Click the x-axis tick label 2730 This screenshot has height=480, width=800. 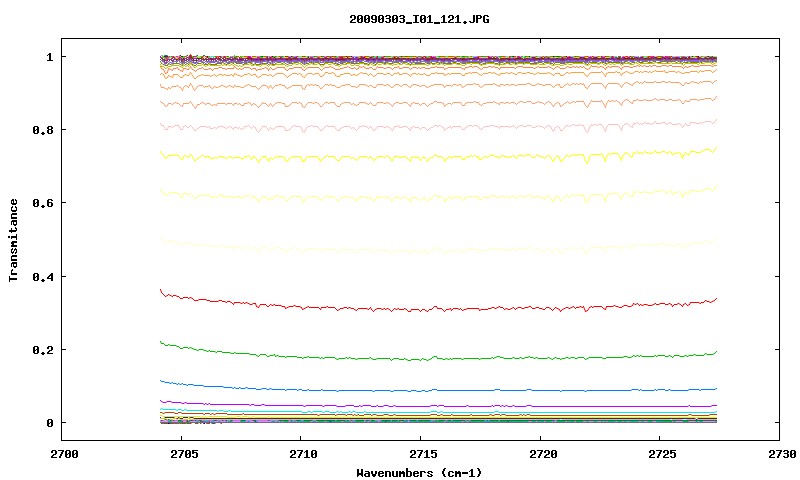click(x=782, y=454)
